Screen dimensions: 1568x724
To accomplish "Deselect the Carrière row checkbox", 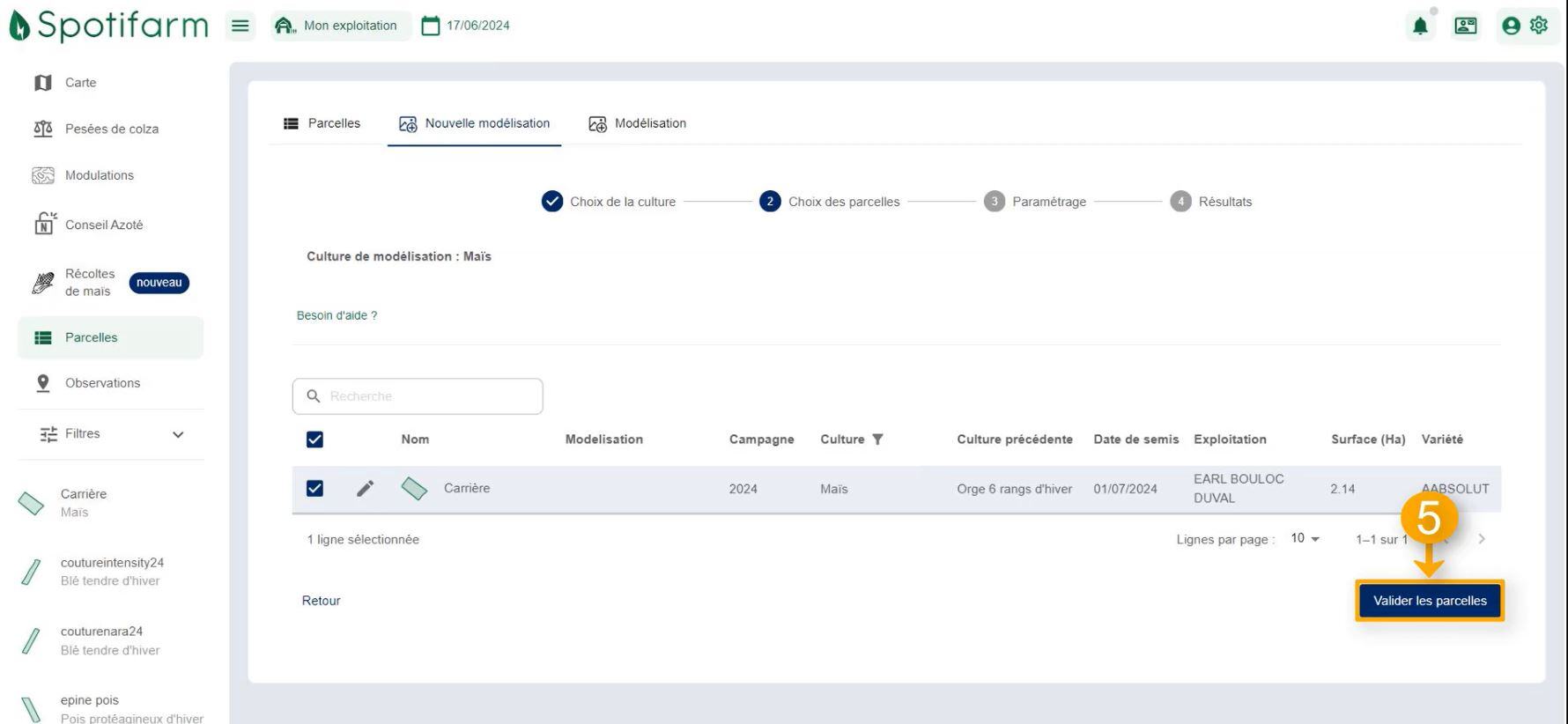I will pos(314,489).
